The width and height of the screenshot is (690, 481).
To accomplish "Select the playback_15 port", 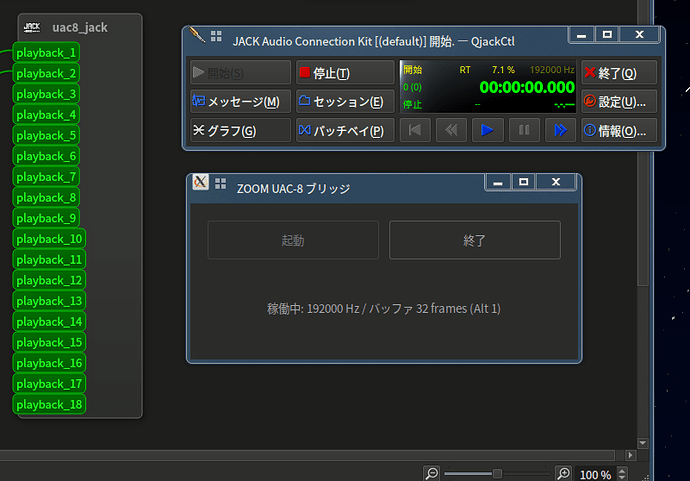I will click(x=49, y=342).
